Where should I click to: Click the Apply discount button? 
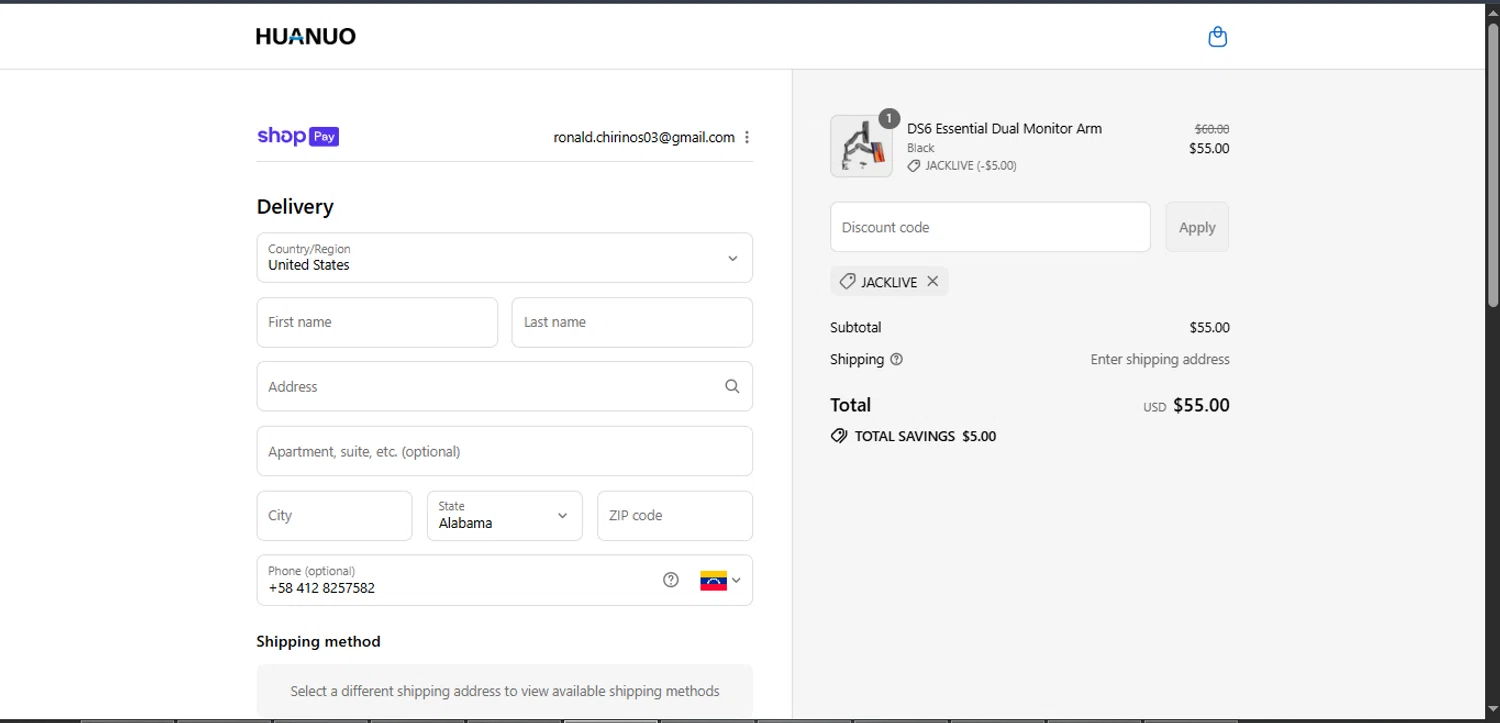pyautogui.click(x=1197, y=227)
